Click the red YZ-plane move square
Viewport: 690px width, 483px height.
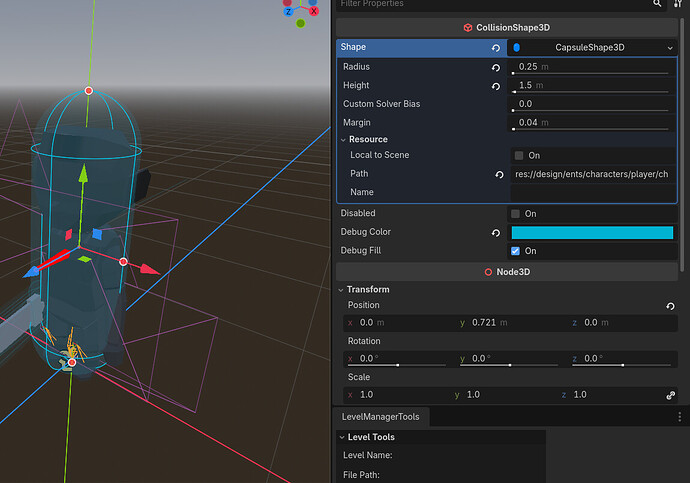coord(69,234)
